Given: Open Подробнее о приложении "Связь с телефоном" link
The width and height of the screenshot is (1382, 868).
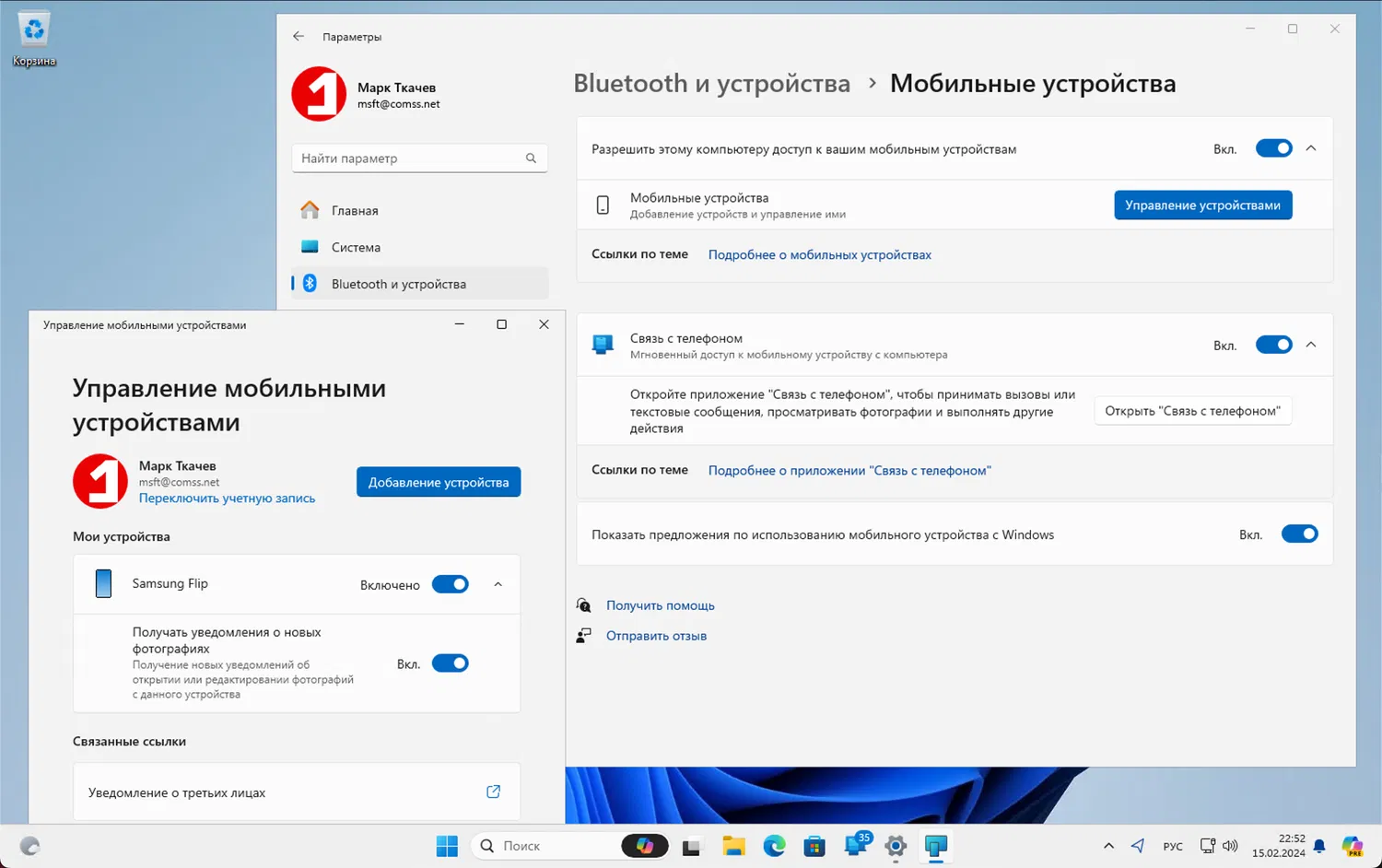Looking at the screenshot, I should (849, 471).
